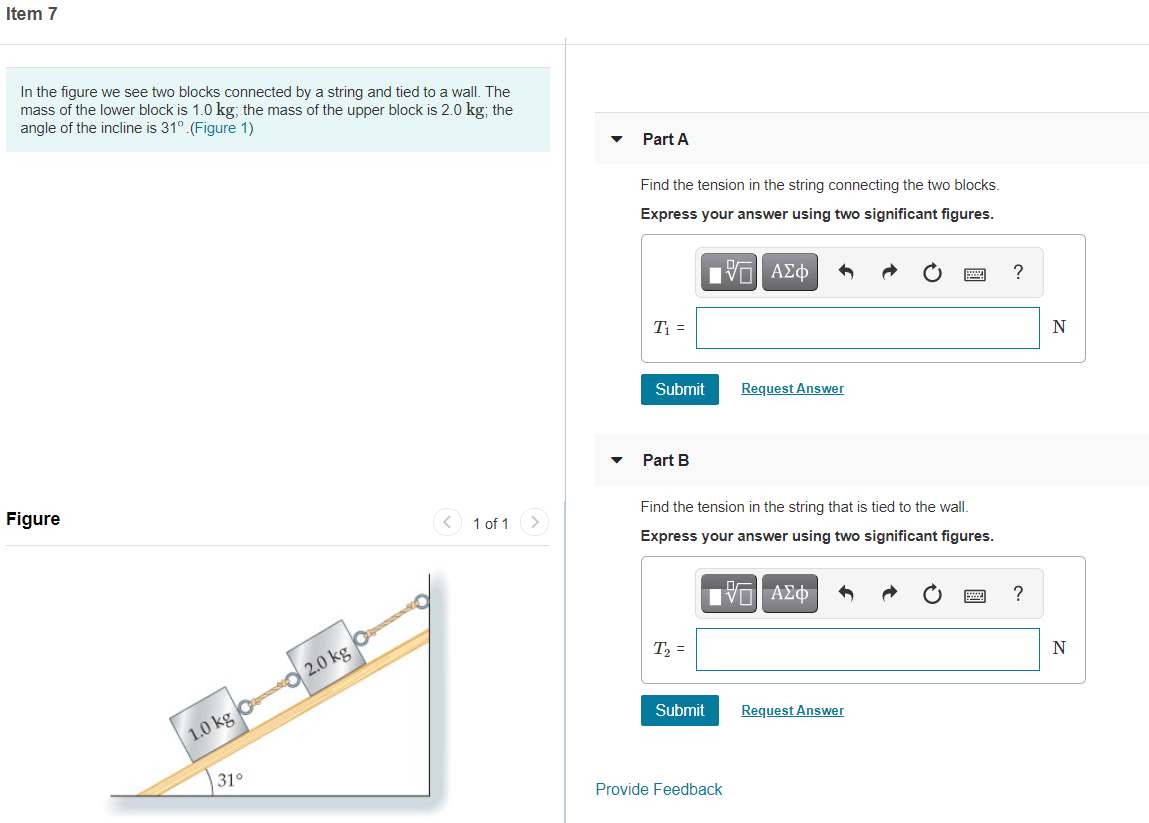Collapse the Part B section
1149x823 pixels.
[x=616, y=460]
